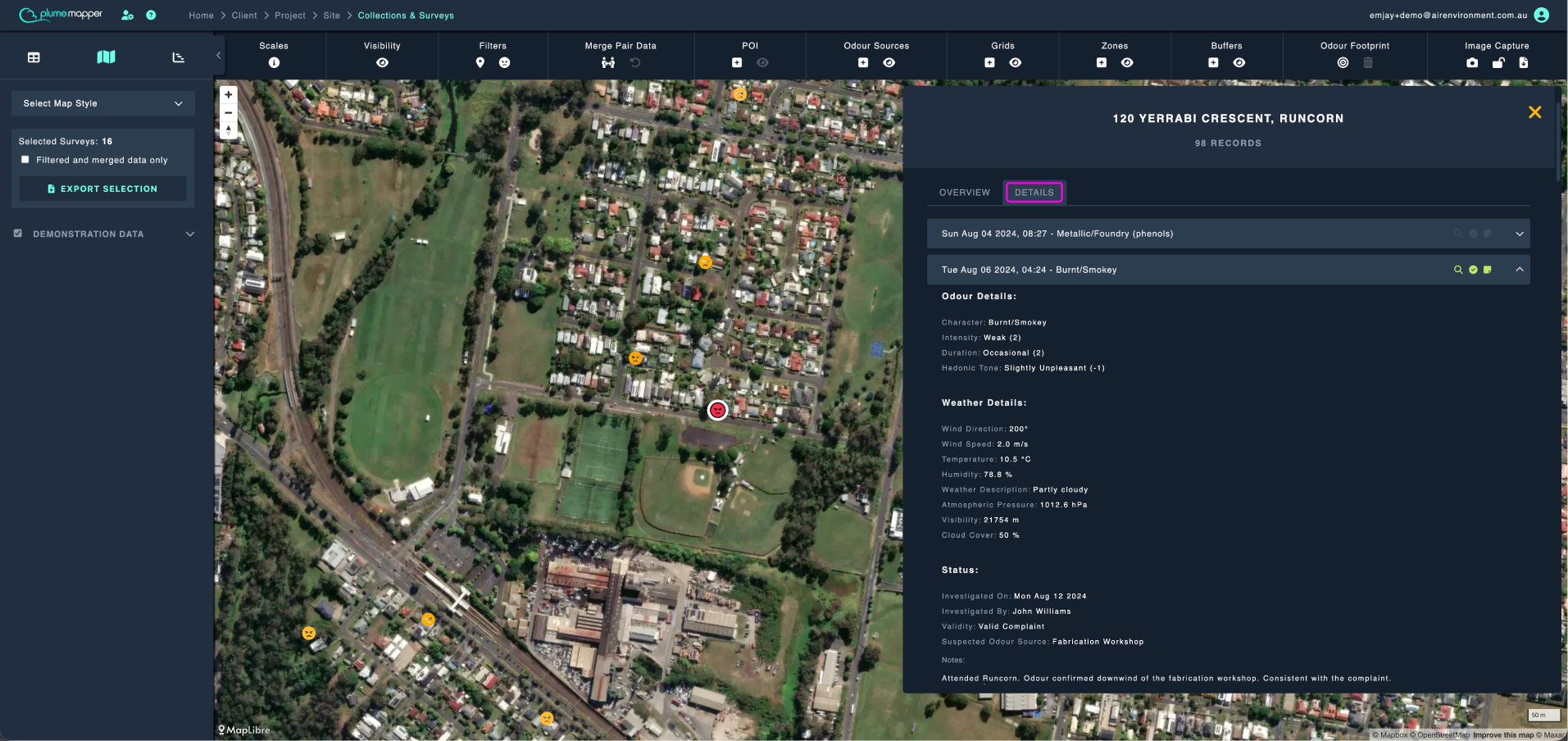This screenshot has height=741, width=1568.
Task: Open the Scales info icon
Action: 274,62
